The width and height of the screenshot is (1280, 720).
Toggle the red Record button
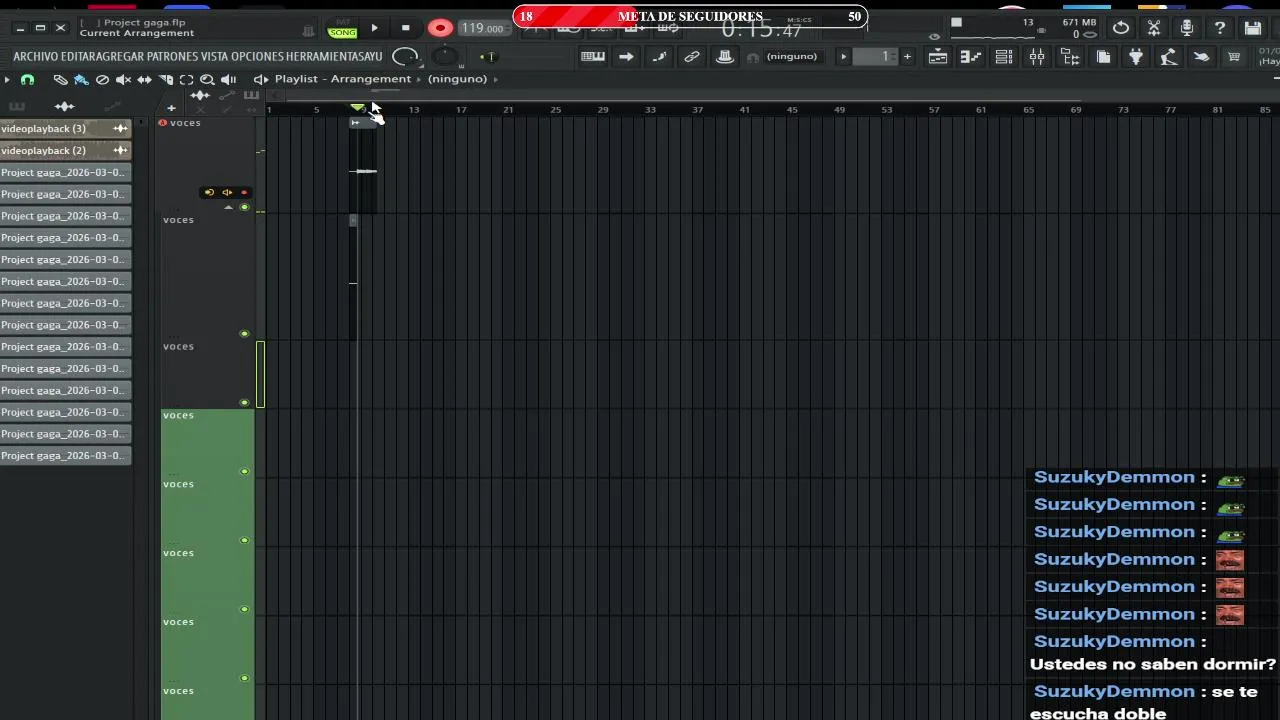click(440, 28)
